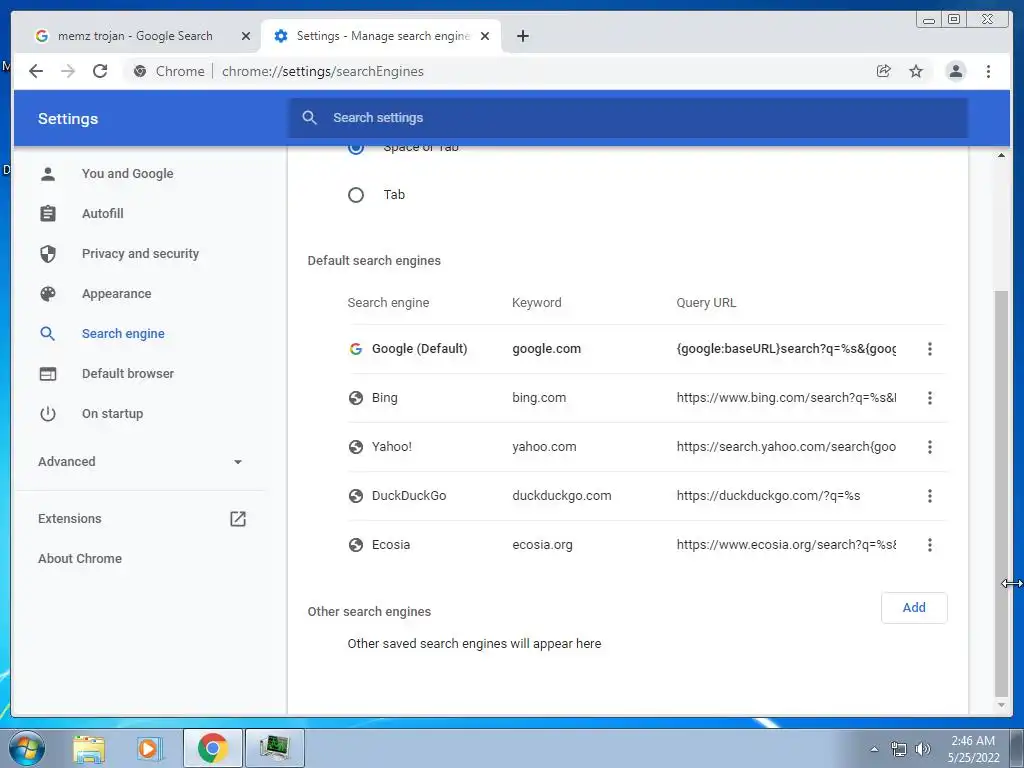Select the Settings - Manage search engines tab
This screenshot has width=1024, height=768.
coord(381,36)
